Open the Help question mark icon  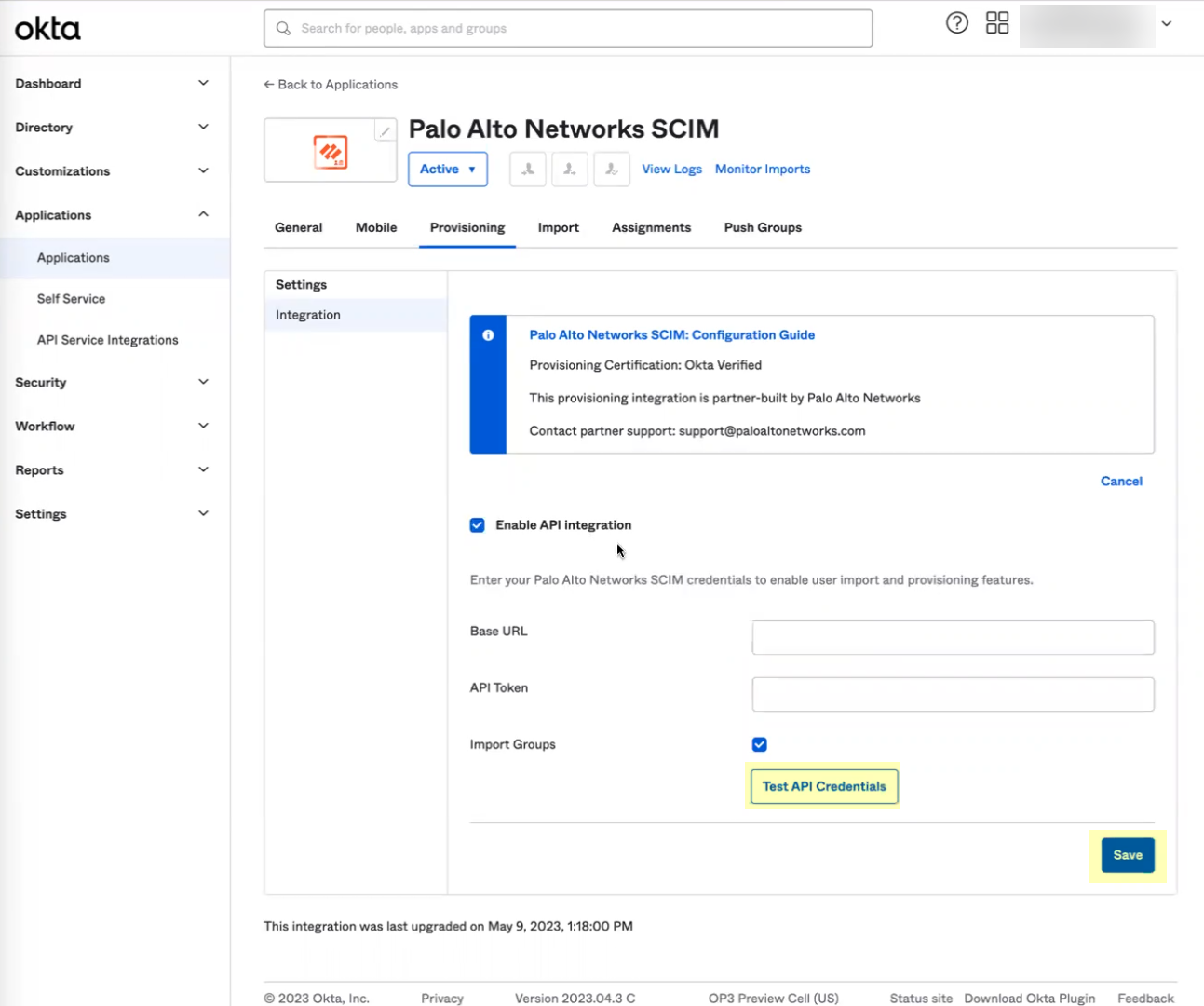[956, 22]
